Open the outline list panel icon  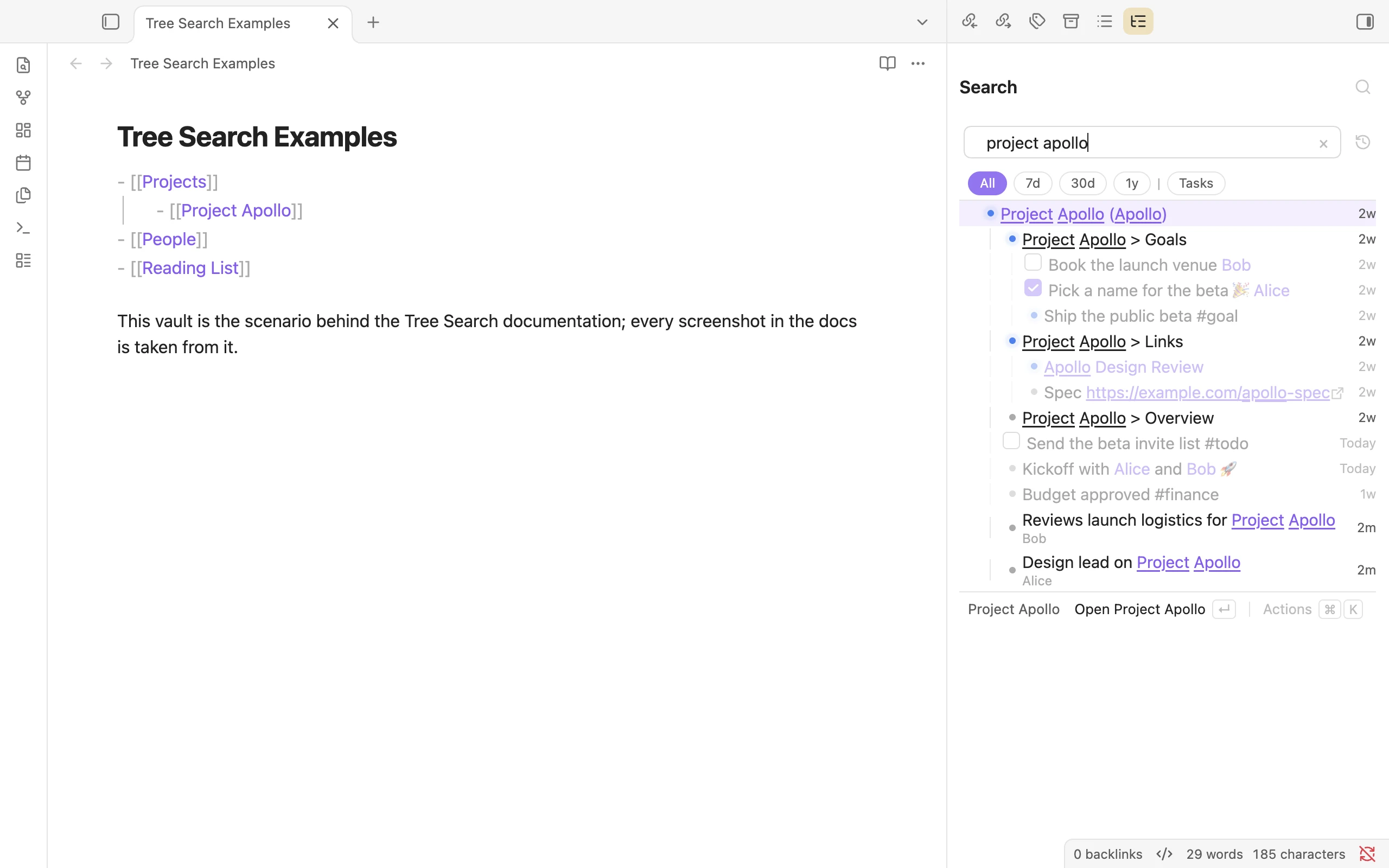[x=1105, y=21]
